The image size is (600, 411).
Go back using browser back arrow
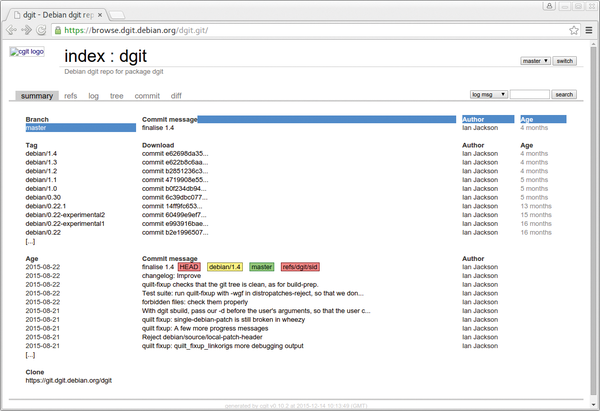pyautogui.click(x=11, y=30)
